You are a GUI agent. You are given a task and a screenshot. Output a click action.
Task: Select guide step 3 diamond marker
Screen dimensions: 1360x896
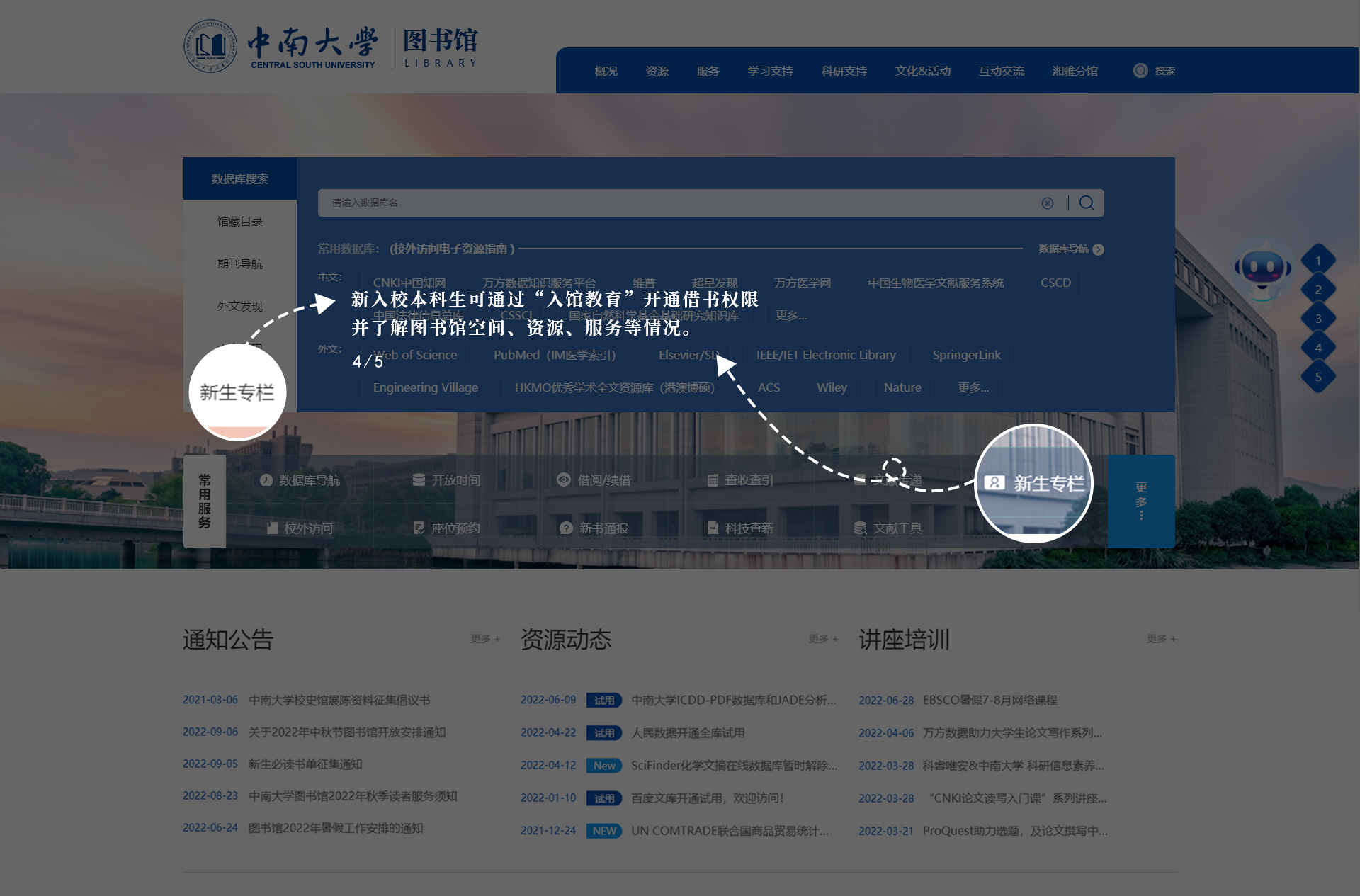pyautogui.click(x=1317, y=319)
